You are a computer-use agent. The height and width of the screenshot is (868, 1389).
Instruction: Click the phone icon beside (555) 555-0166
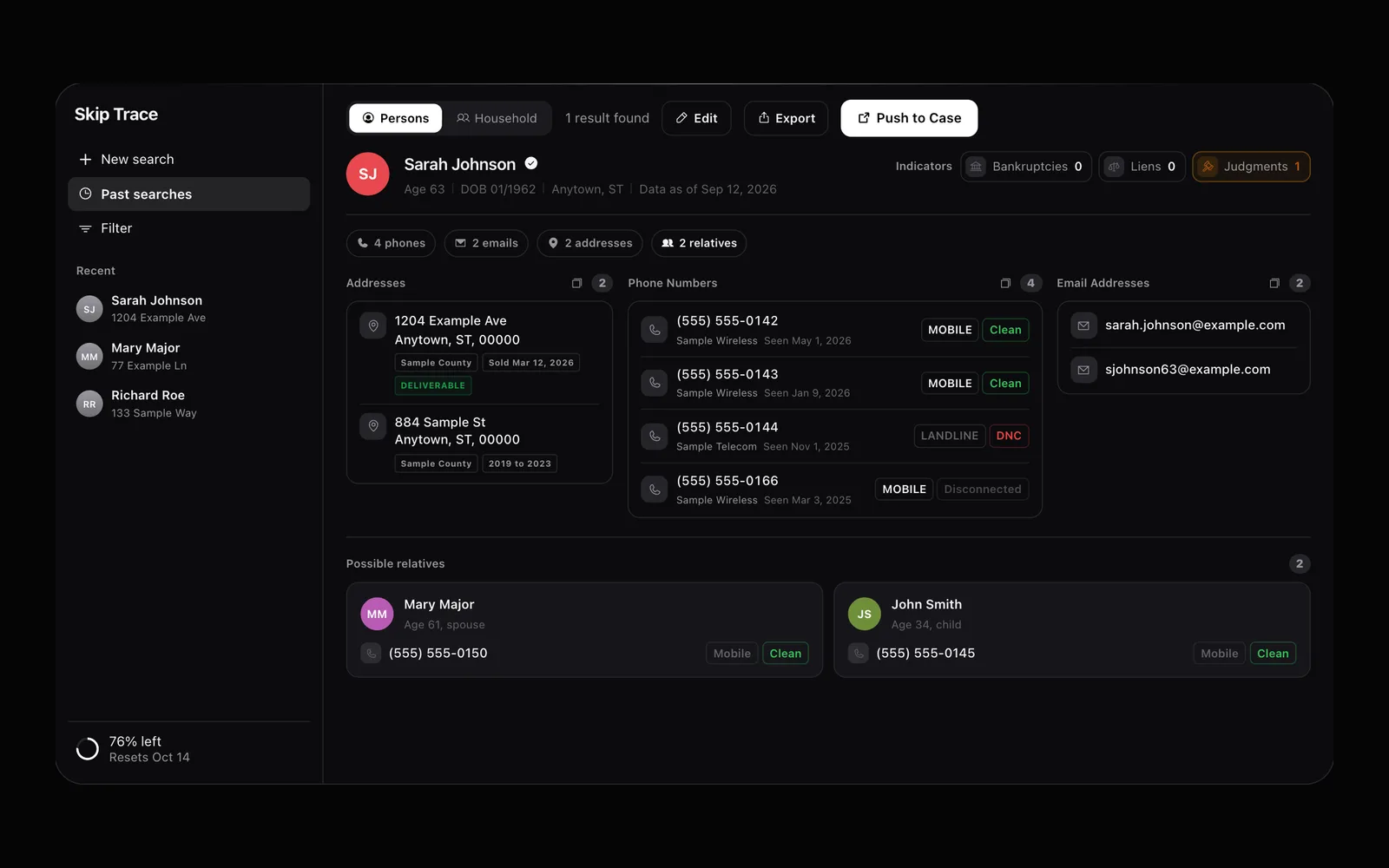click(655, 490)
